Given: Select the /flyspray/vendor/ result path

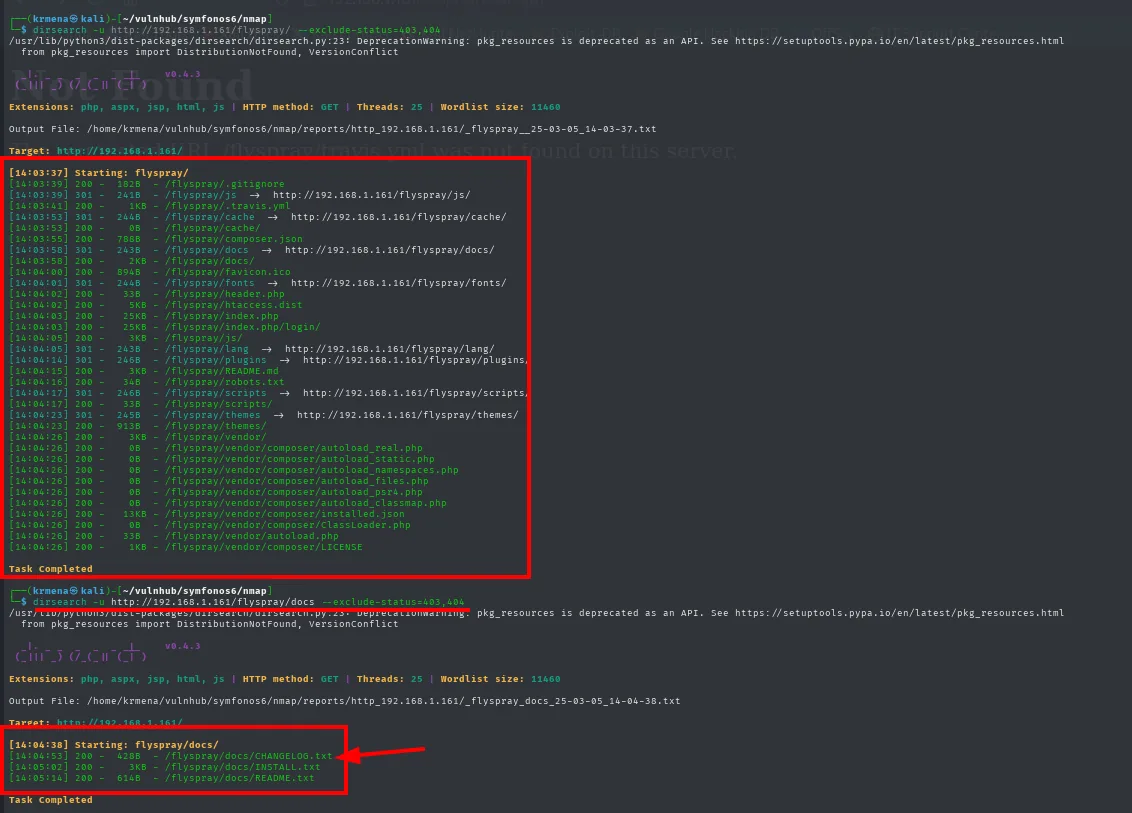Looking at the screenshot, I should [x=215, y=437].
